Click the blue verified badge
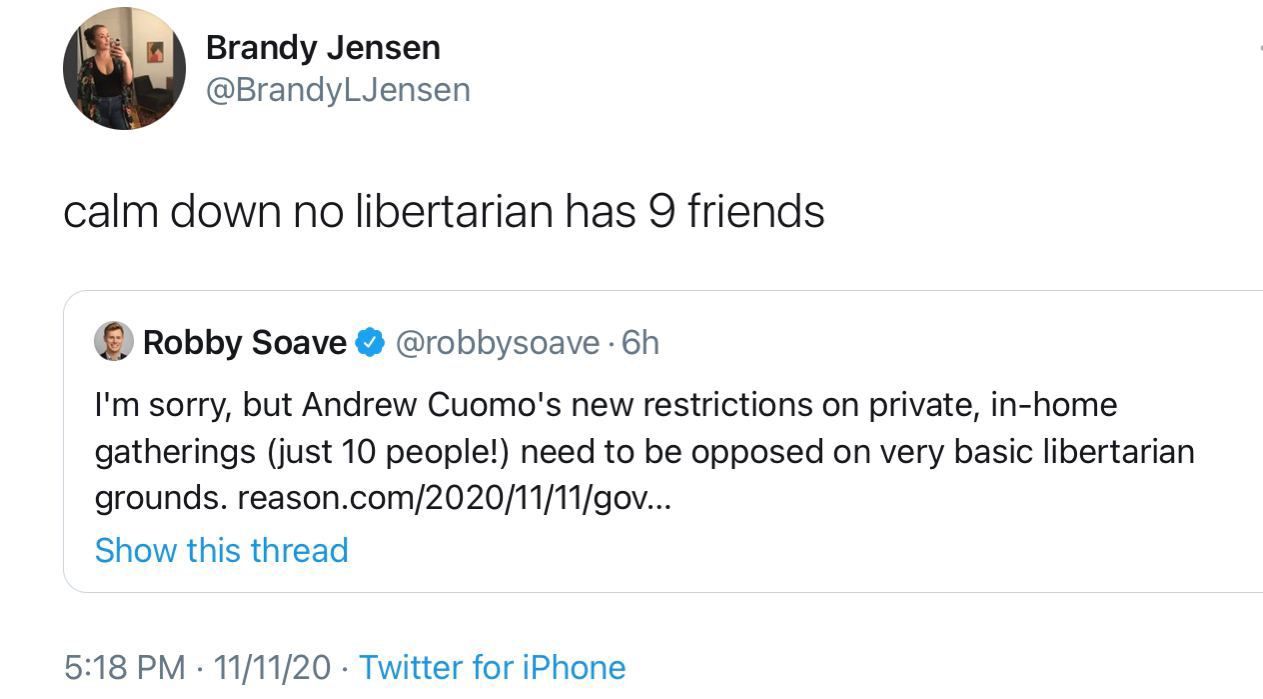 [x=371, y=343]
